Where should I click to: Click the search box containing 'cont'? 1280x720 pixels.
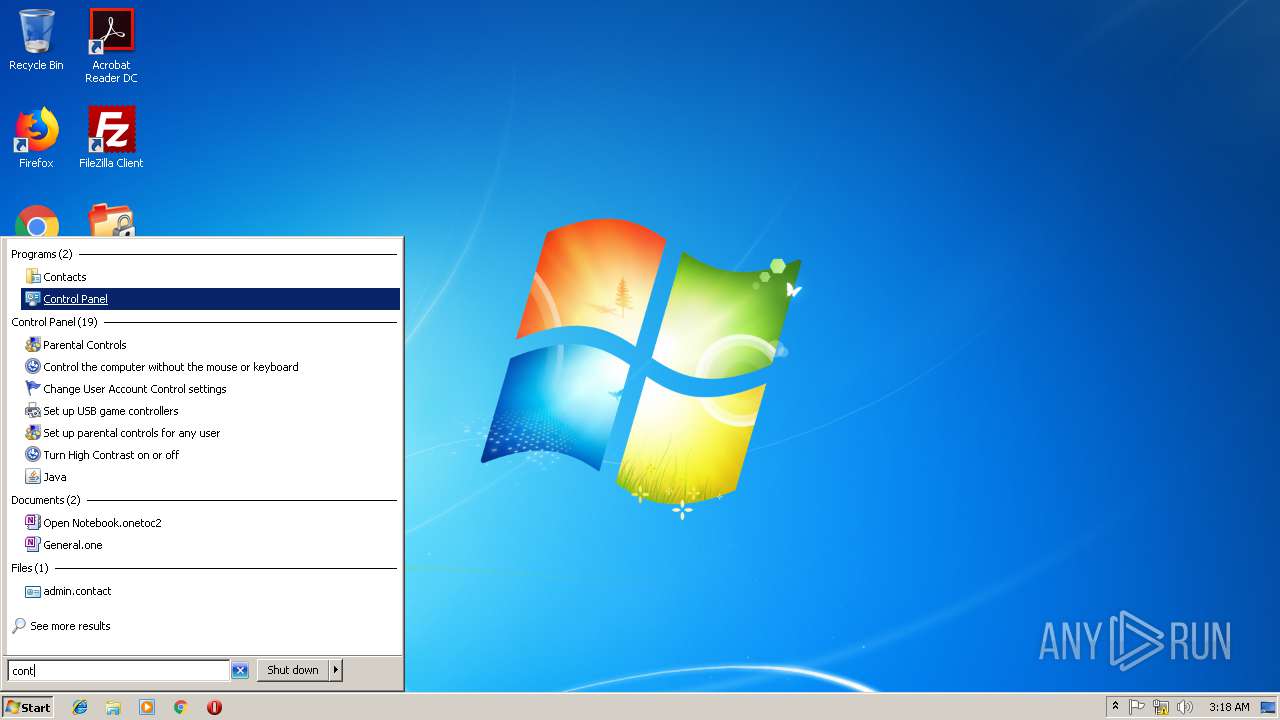[118, 671]
